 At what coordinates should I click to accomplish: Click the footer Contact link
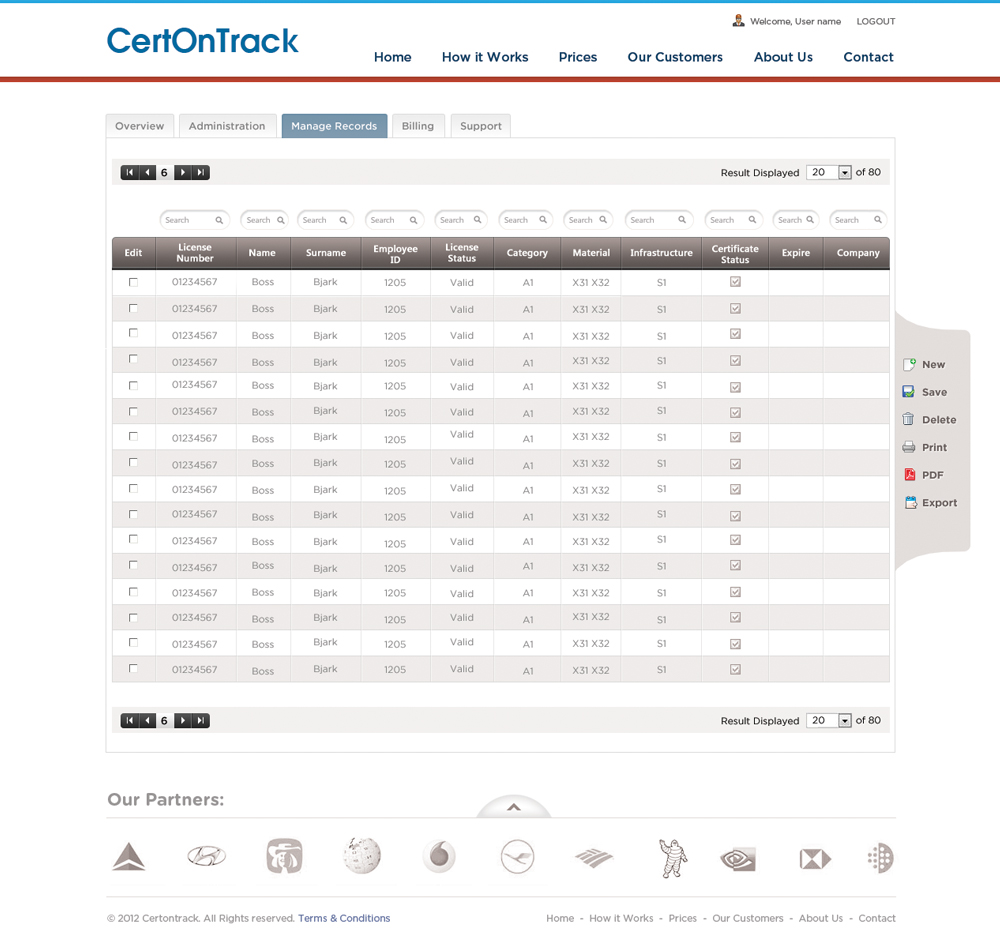(877, 918)
